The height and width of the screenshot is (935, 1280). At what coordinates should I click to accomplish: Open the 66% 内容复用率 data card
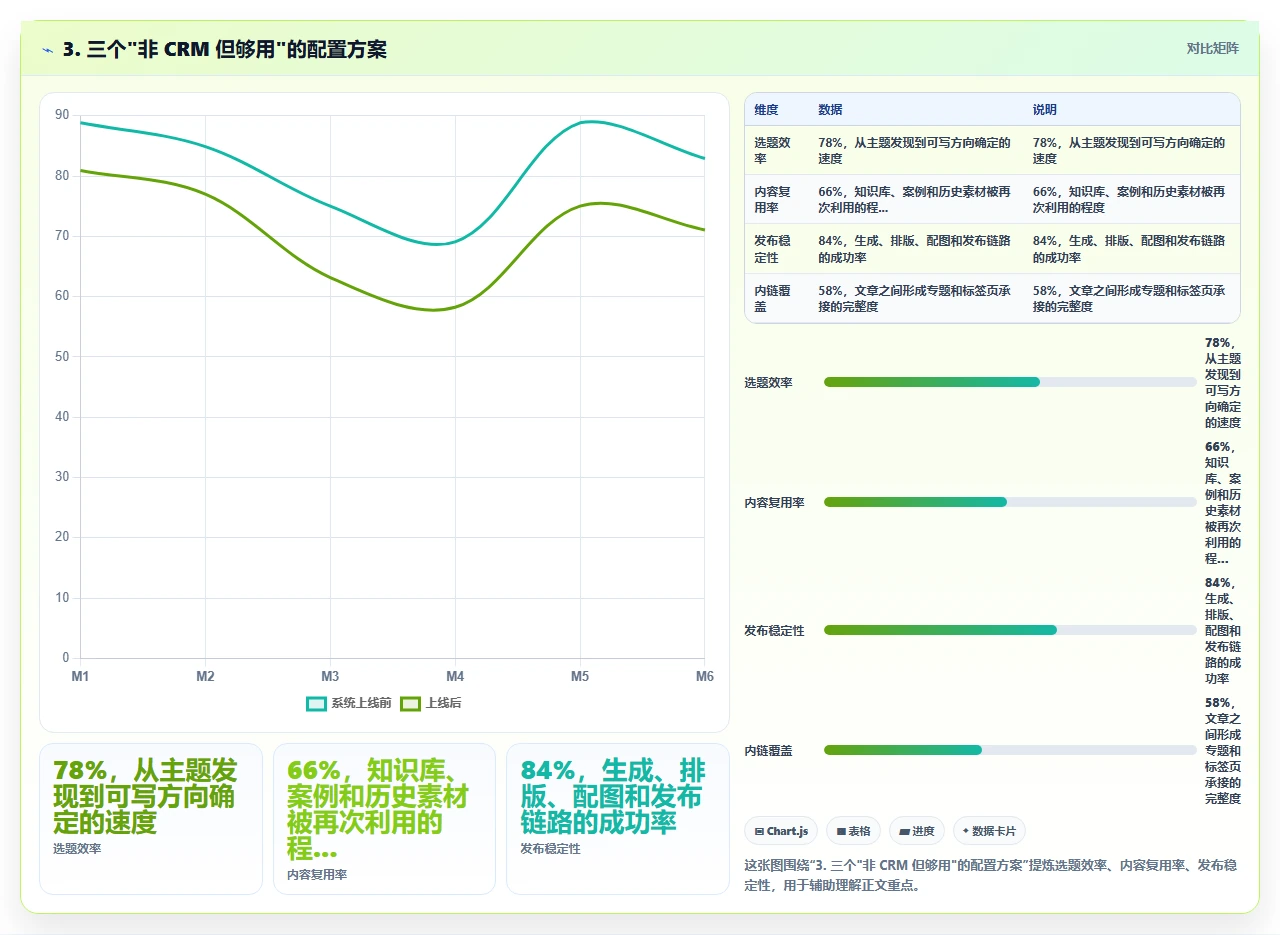click(384, 818)
